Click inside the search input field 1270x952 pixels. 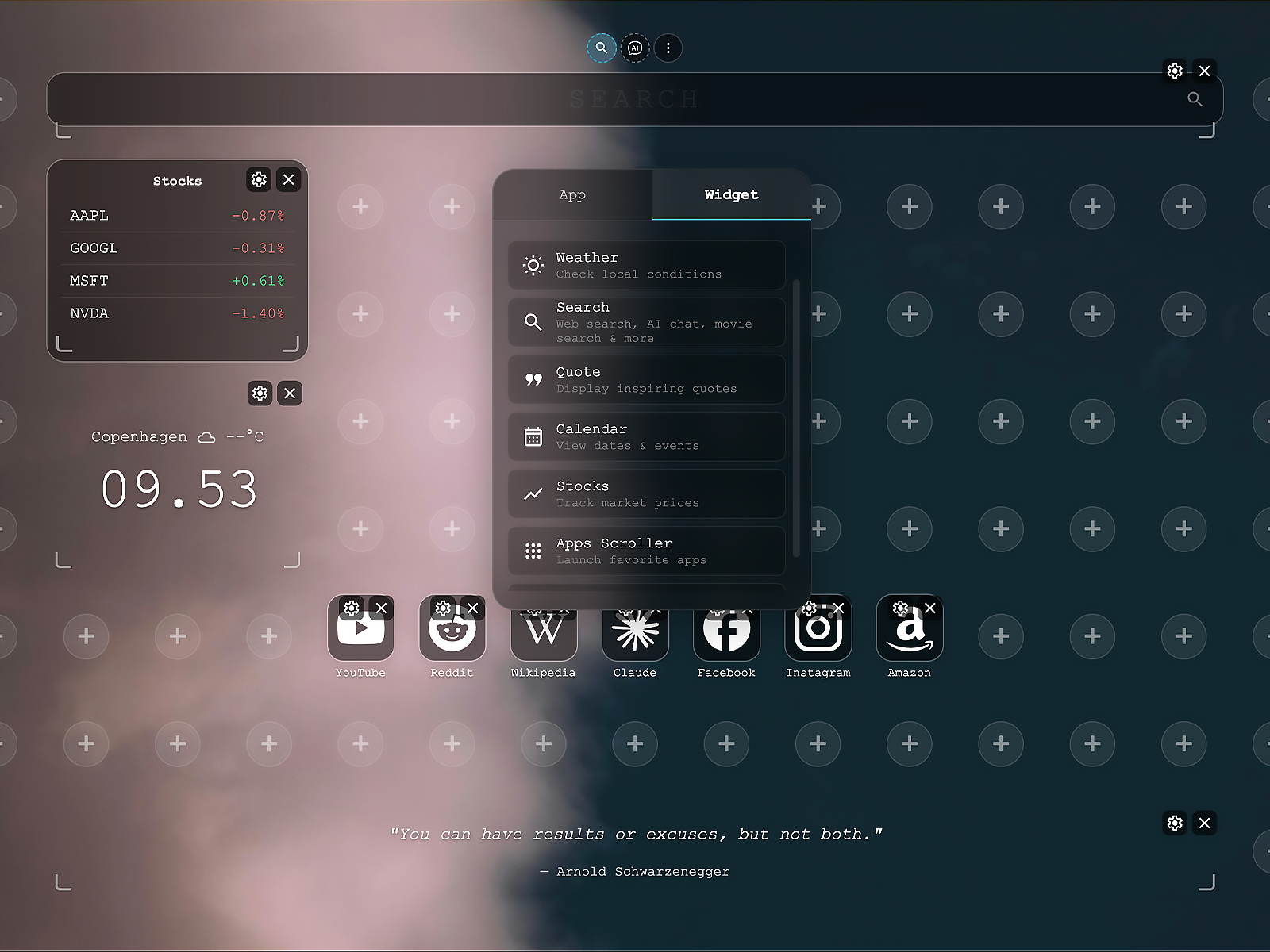(635, 99)
